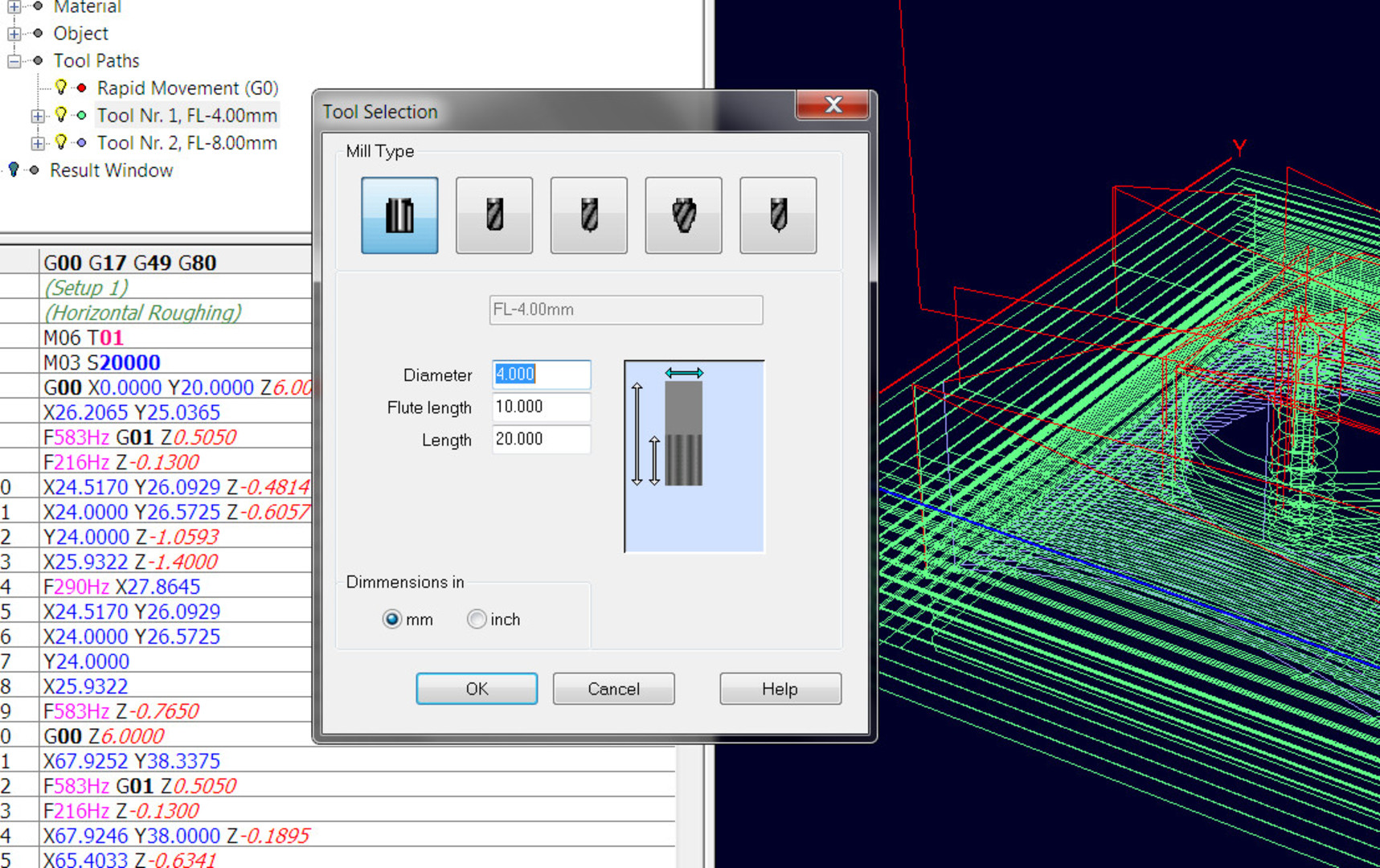The width and height of the screenshot is (1380, 868).
Task: Click the Length input field
Action: coord(541,439)
